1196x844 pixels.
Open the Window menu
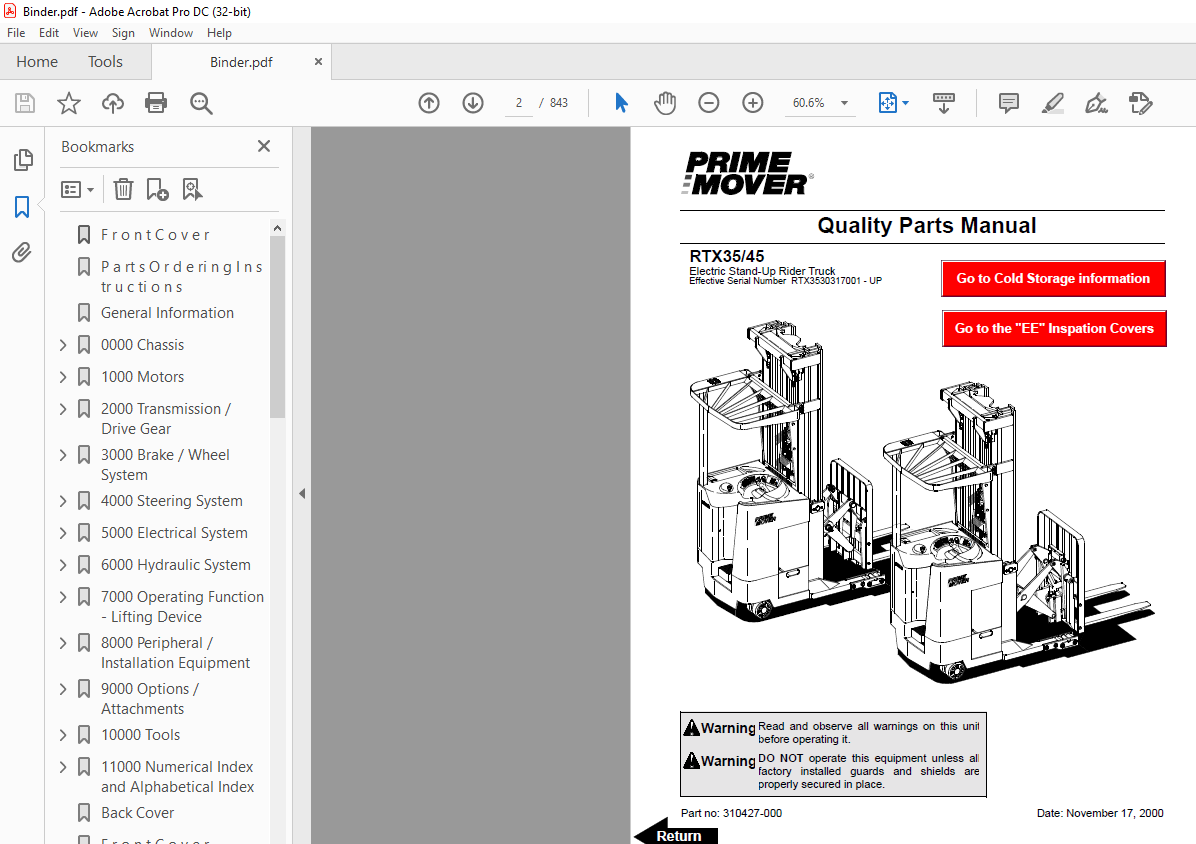171,33
